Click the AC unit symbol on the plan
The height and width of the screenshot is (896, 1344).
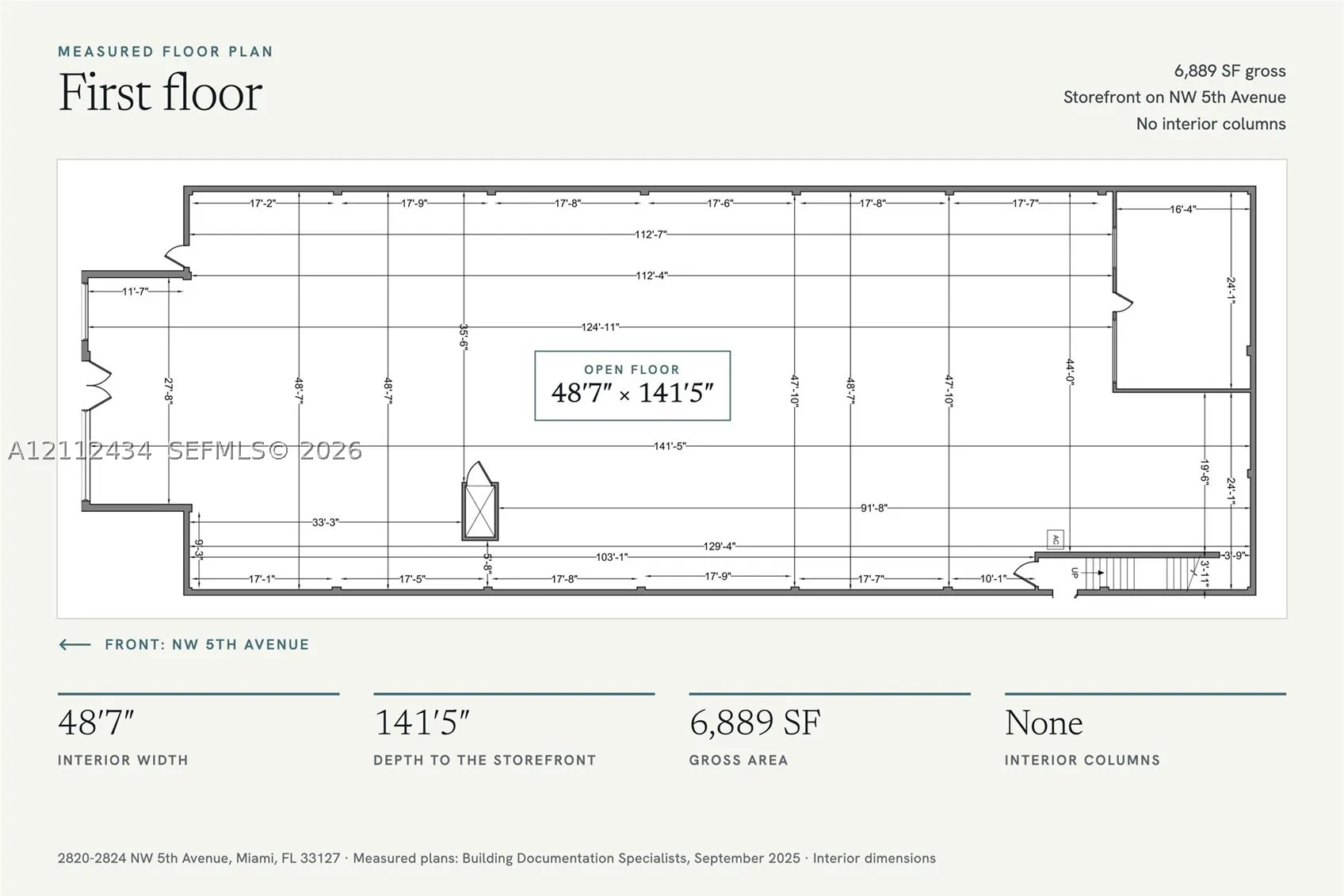[x=1055, y=540]
